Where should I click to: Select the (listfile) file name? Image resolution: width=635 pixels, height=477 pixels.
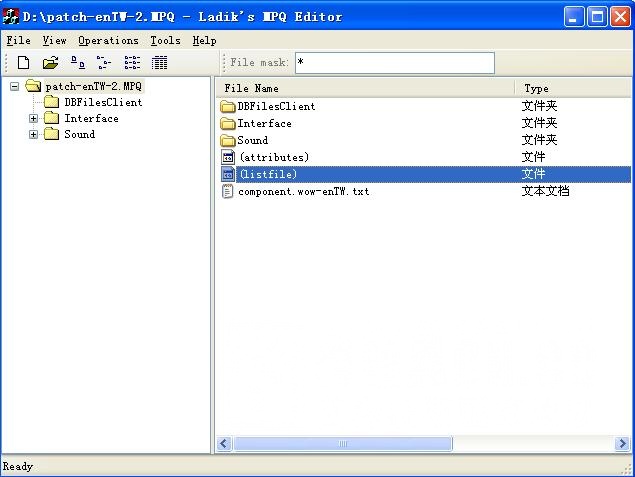pos(268,175)
